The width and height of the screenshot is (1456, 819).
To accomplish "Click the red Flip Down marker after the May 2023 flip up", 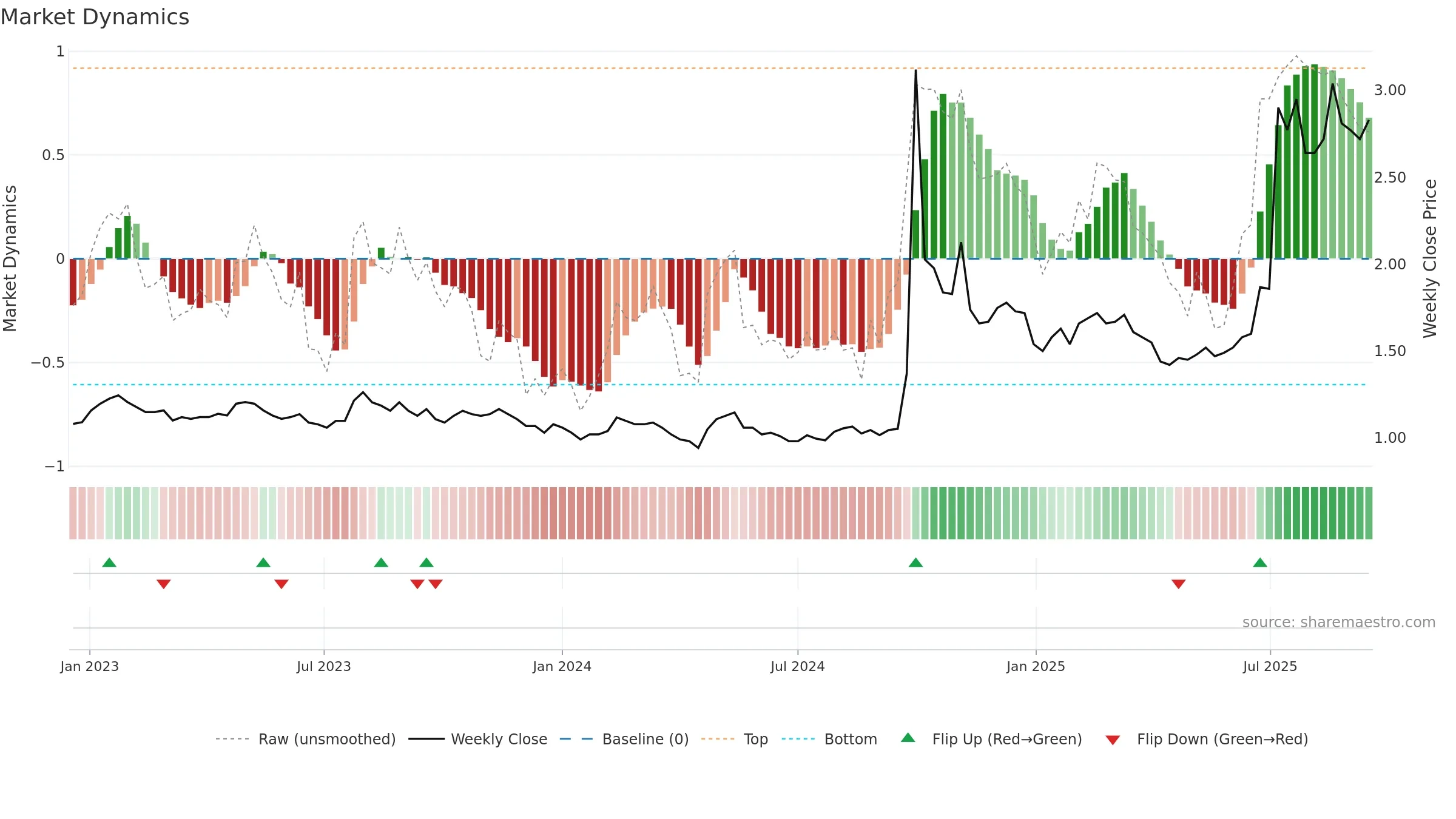I will (x=281, y=584).
